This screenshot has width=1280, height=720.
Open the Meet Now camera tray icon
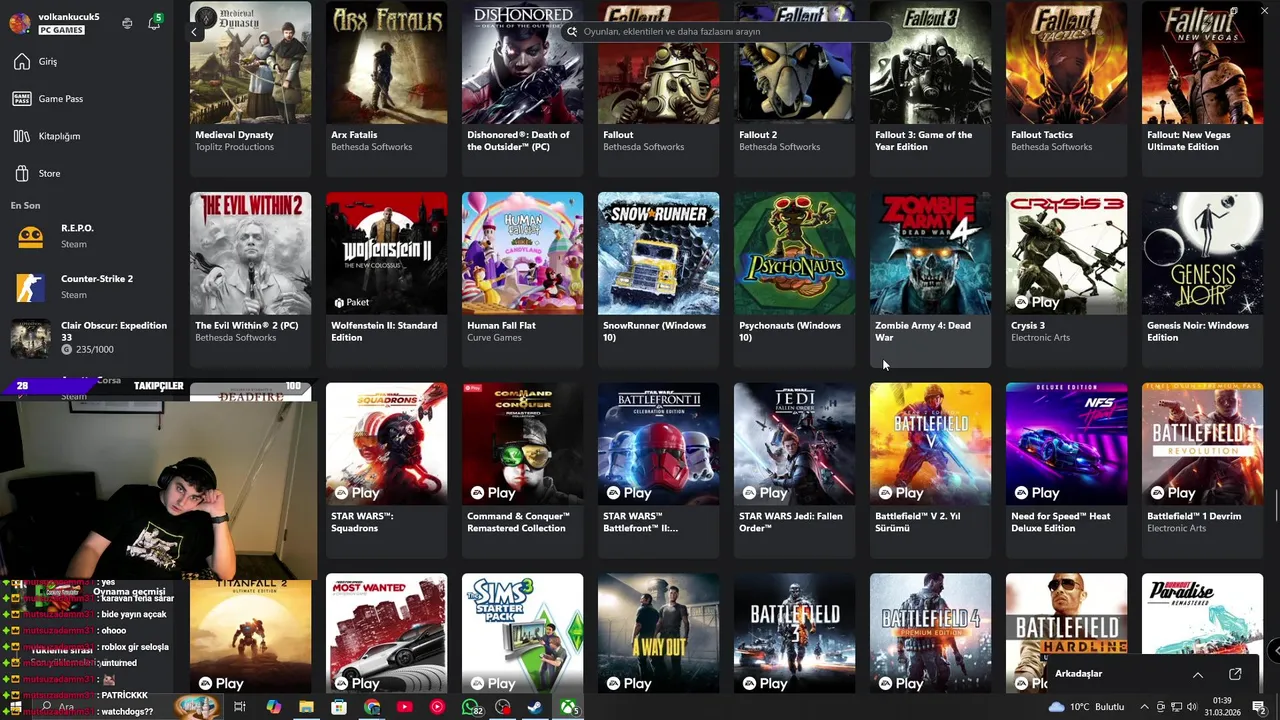pyautogui.click(x=1162, y=707)
